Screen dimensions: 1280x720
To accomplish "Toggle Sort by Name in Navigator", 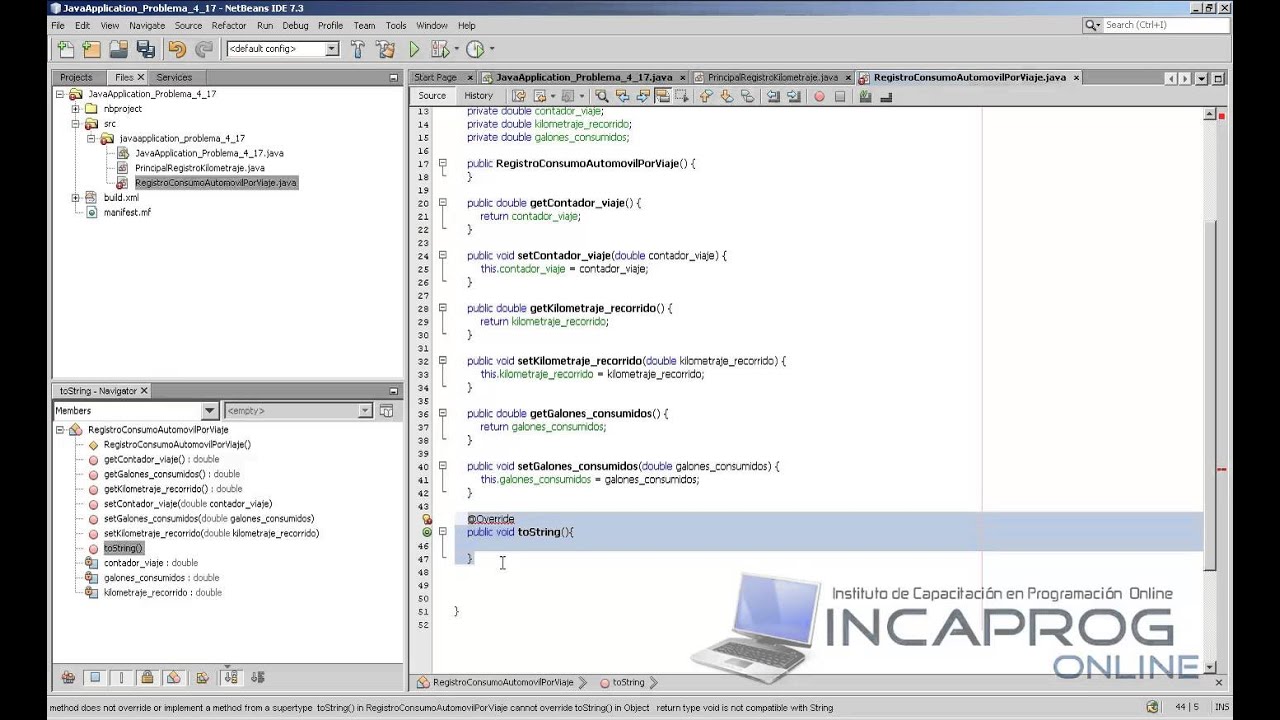I will (231, 677).
